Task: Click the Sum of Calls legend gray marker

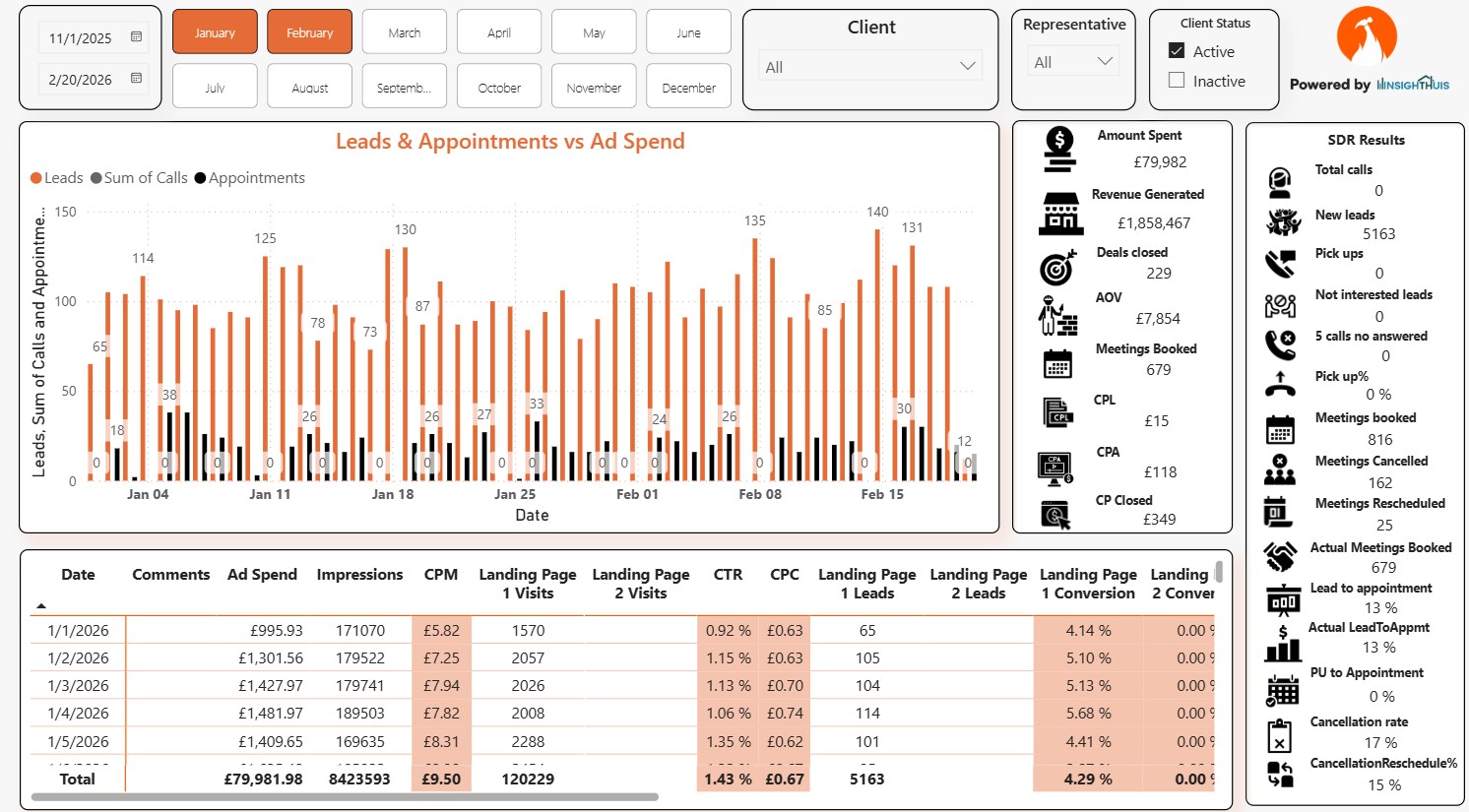Action: click(96, 178)
